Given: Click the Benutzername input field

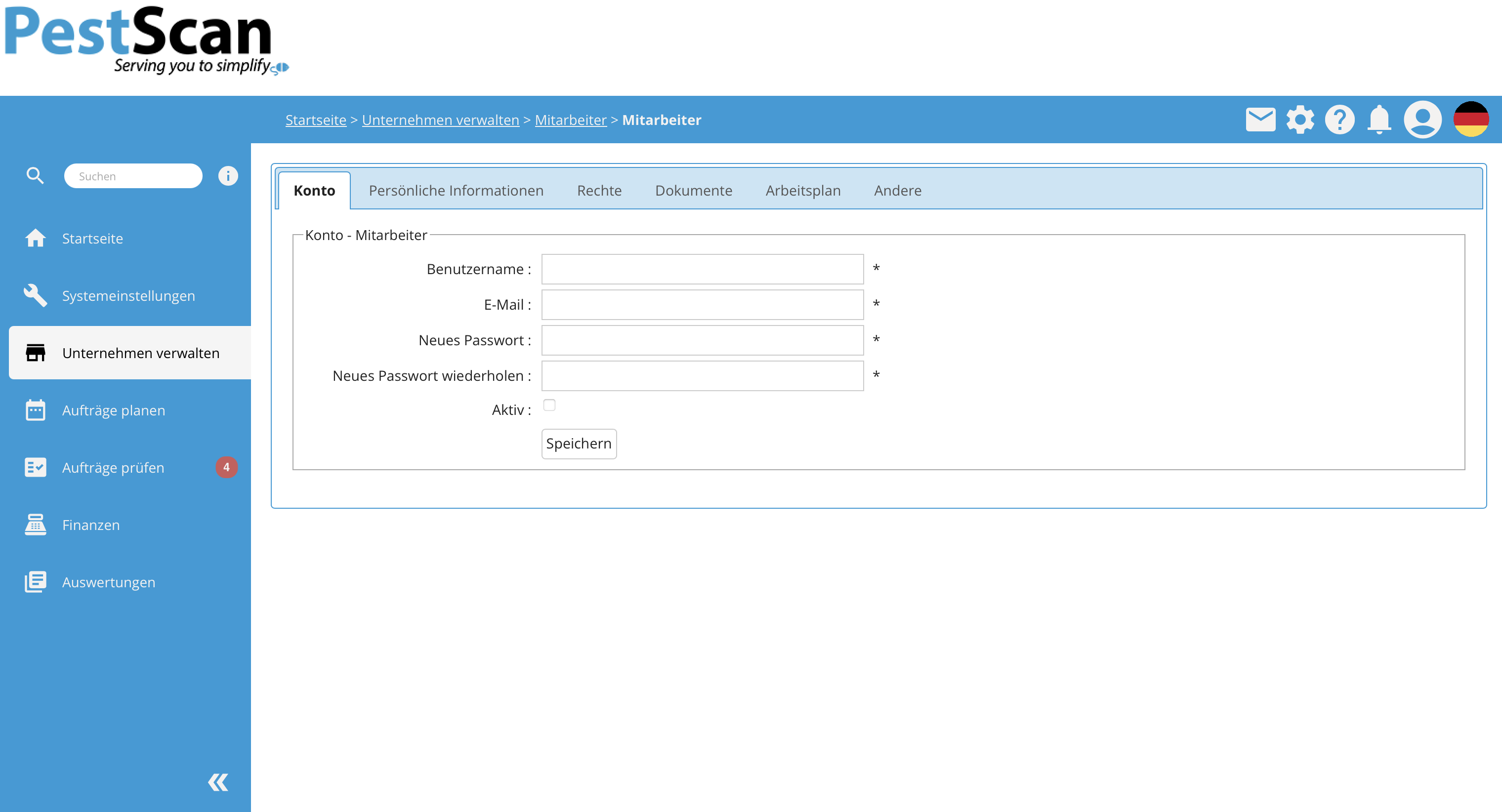Looking at the screenshot, I should coord(702,269).
